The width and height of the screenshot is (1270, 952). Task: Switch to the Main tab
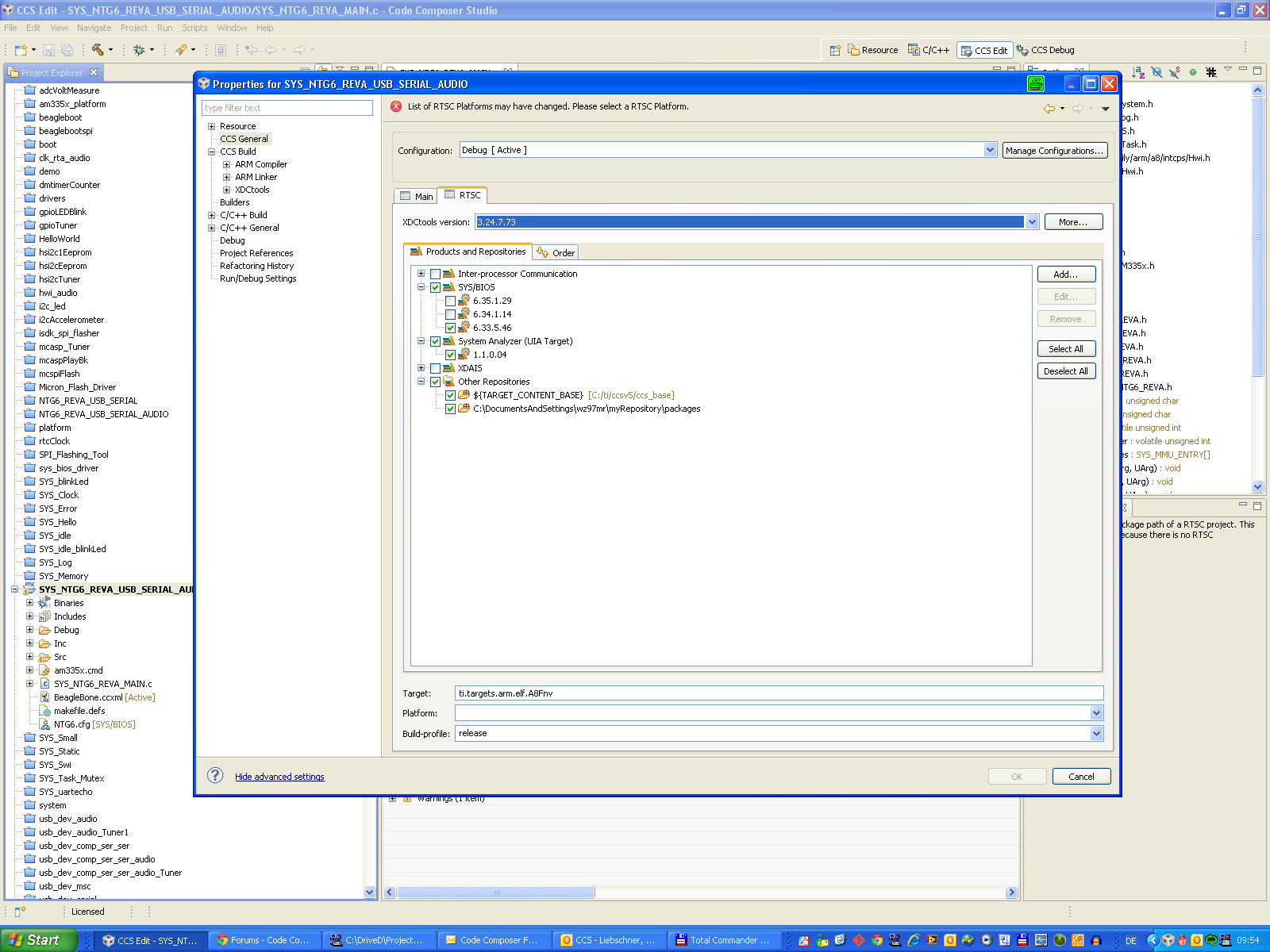(x=416, y=196)
